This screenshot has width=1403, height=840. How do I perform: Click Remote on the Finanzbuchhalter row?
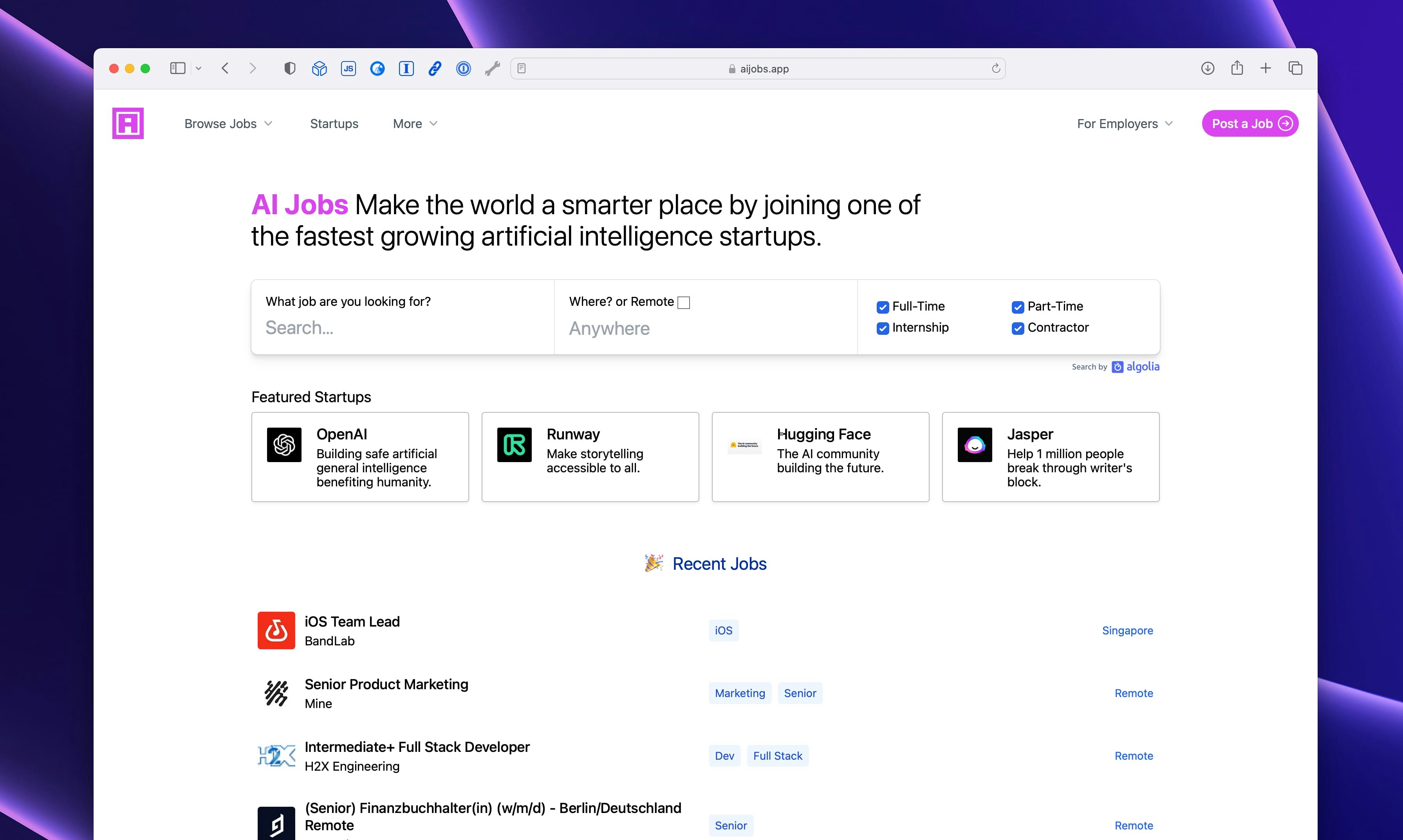pos(1134,826)
